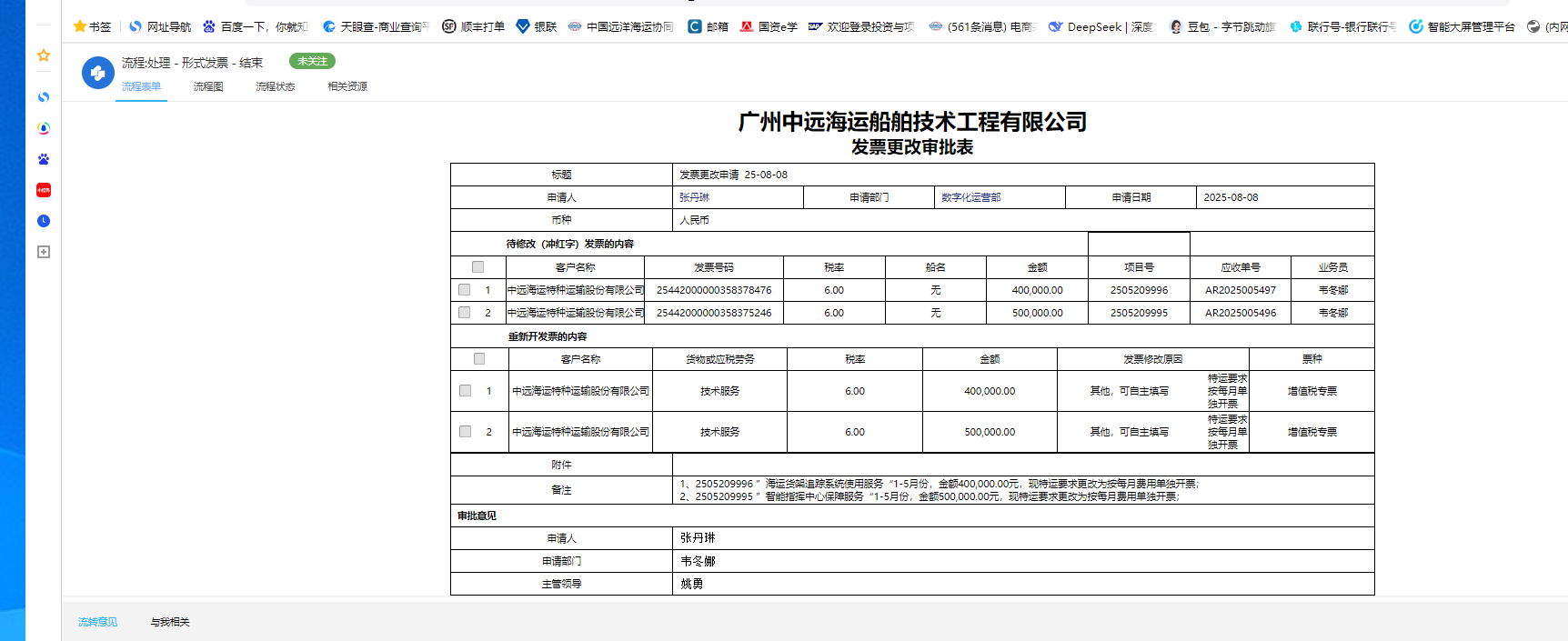Click the green 未关注 follow button

[312, 61]
